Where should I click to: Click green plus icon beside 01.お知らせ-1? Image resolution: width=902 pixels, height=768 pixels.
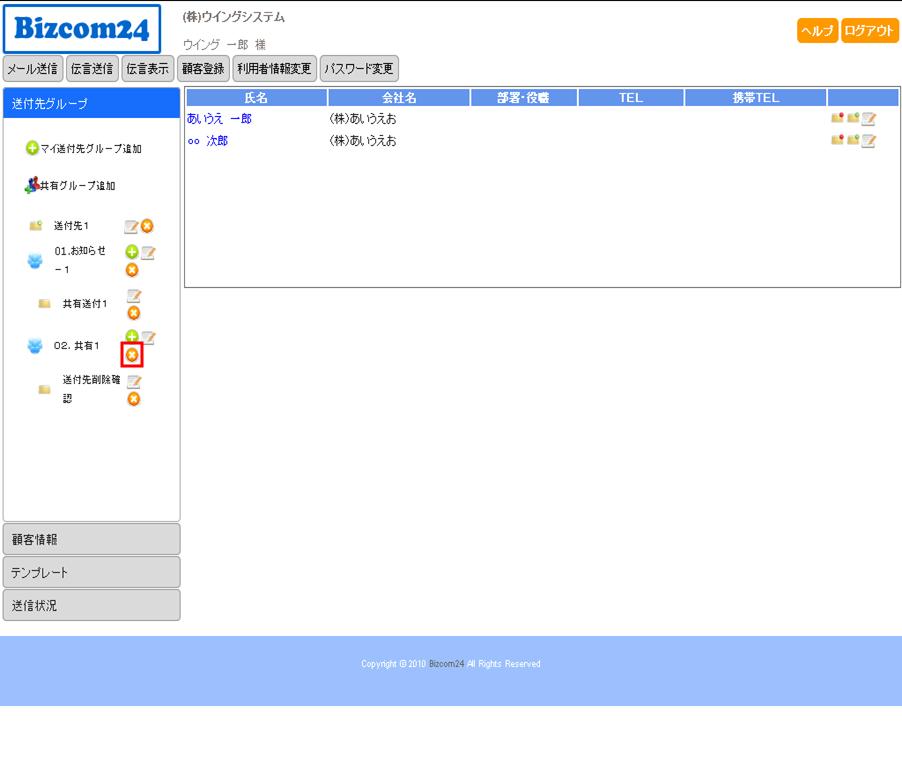[x=132, y=253]
